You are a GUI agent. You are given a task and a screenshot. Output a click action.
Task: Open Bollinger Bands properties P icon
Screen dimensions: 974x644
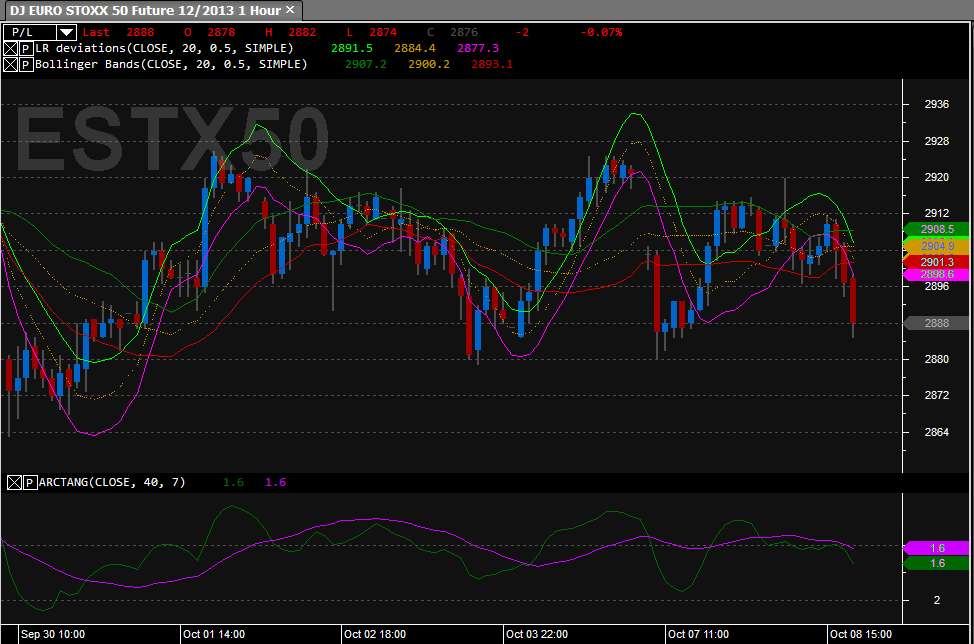tap(26, 65)
